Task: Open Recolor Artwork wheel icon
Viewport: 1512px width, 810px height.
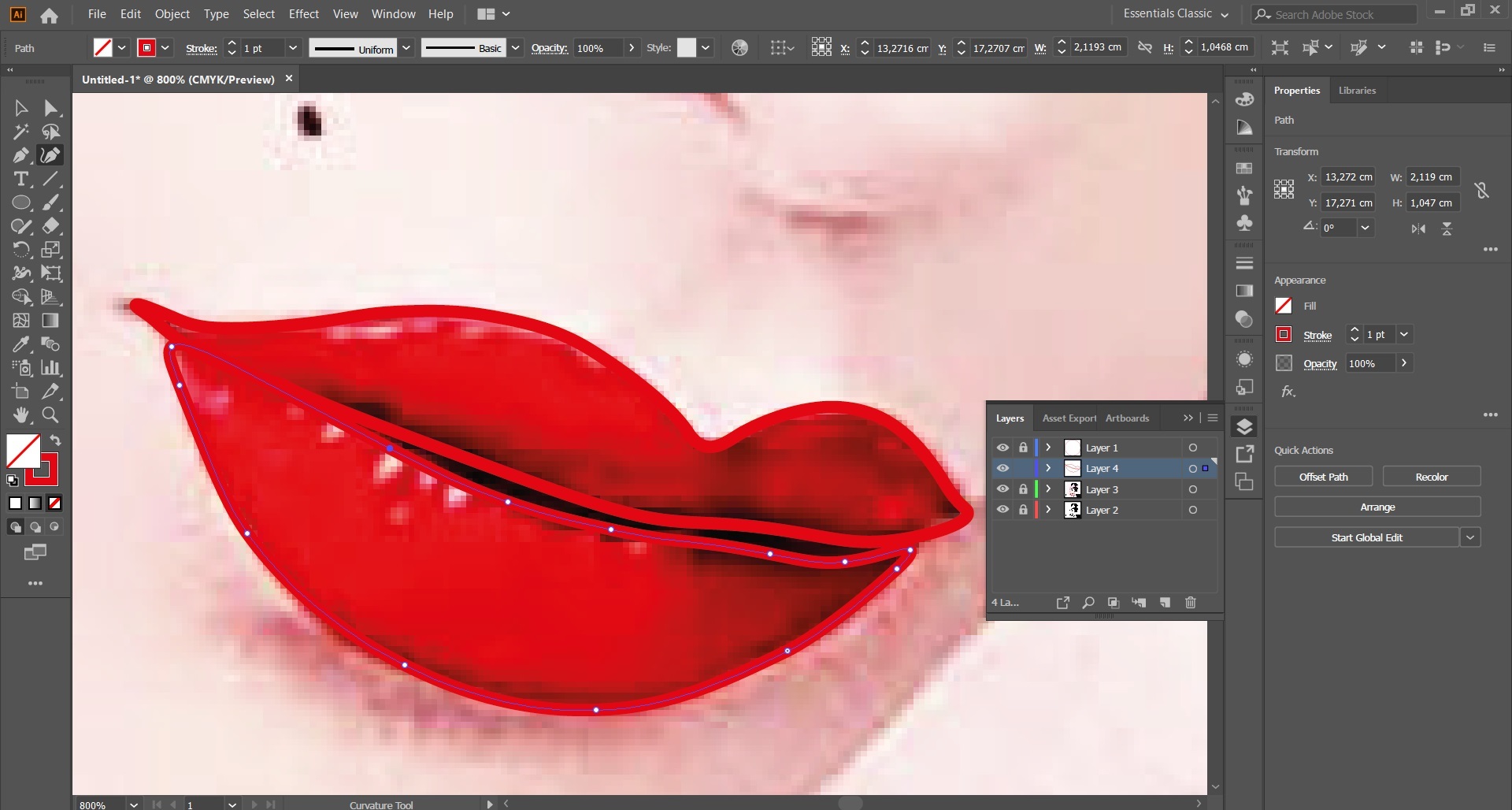Action: [x=739, y=48]
